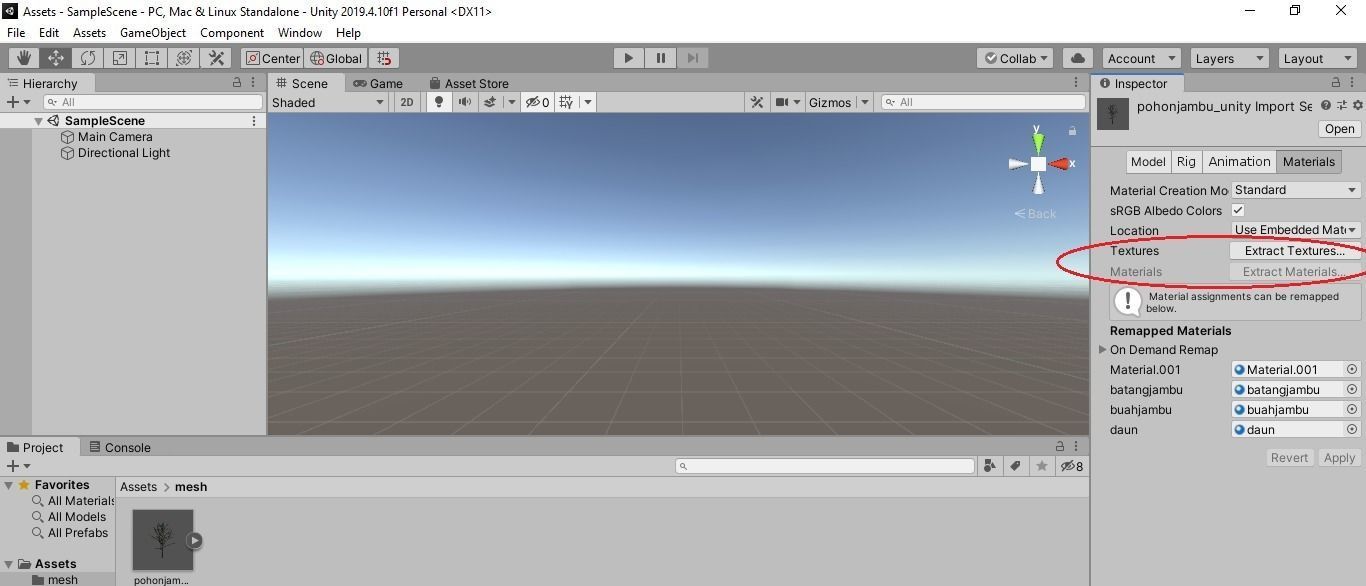Open the Account dropdown
1366x586 pixels.
(x=1141, y=58)
